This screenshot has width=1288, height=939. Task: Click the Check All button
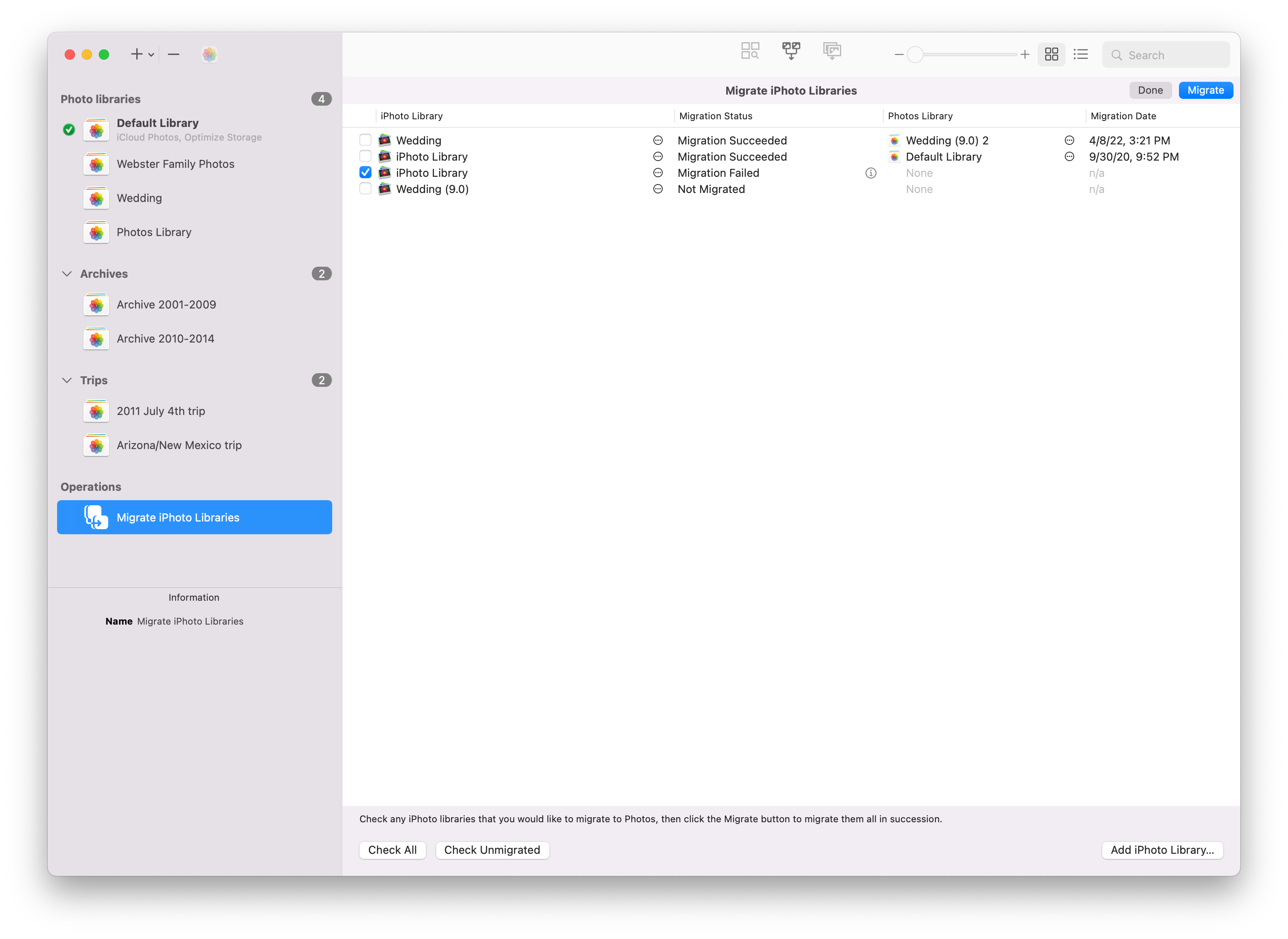point(392,850)
